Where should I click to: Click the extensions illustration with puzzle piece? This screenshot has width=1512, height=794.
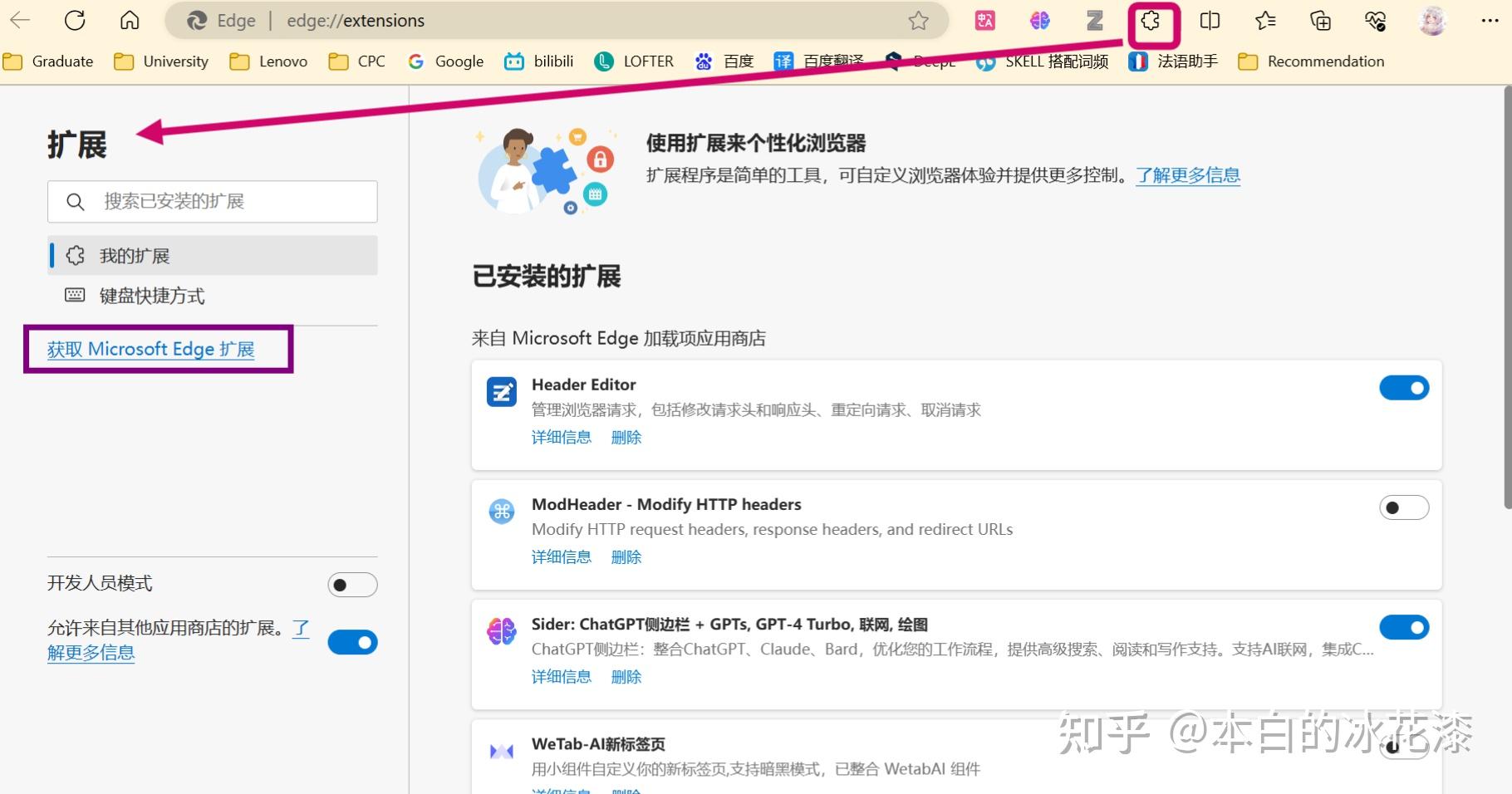[547, 170]
